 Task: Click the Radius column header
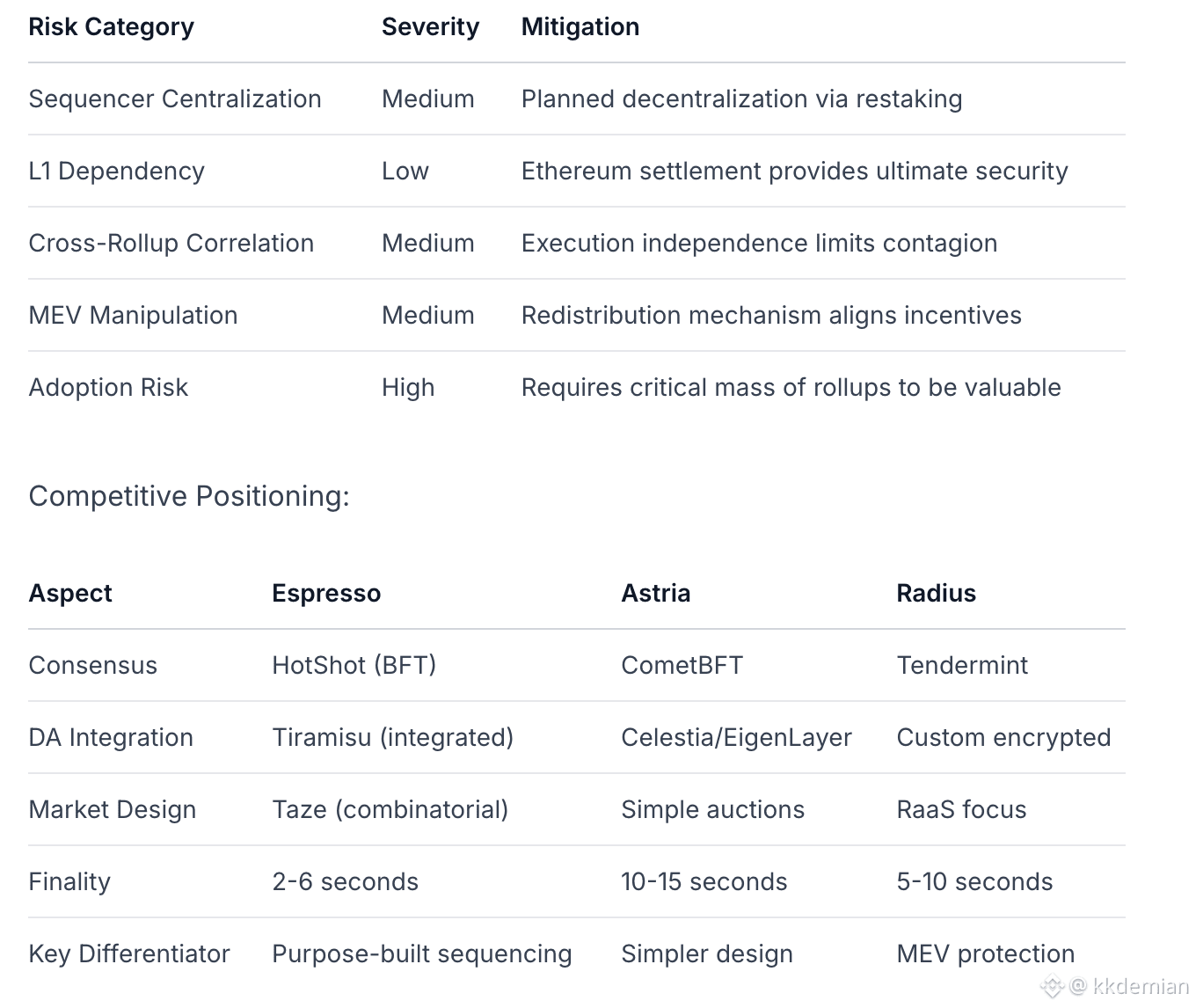point(936,594)
